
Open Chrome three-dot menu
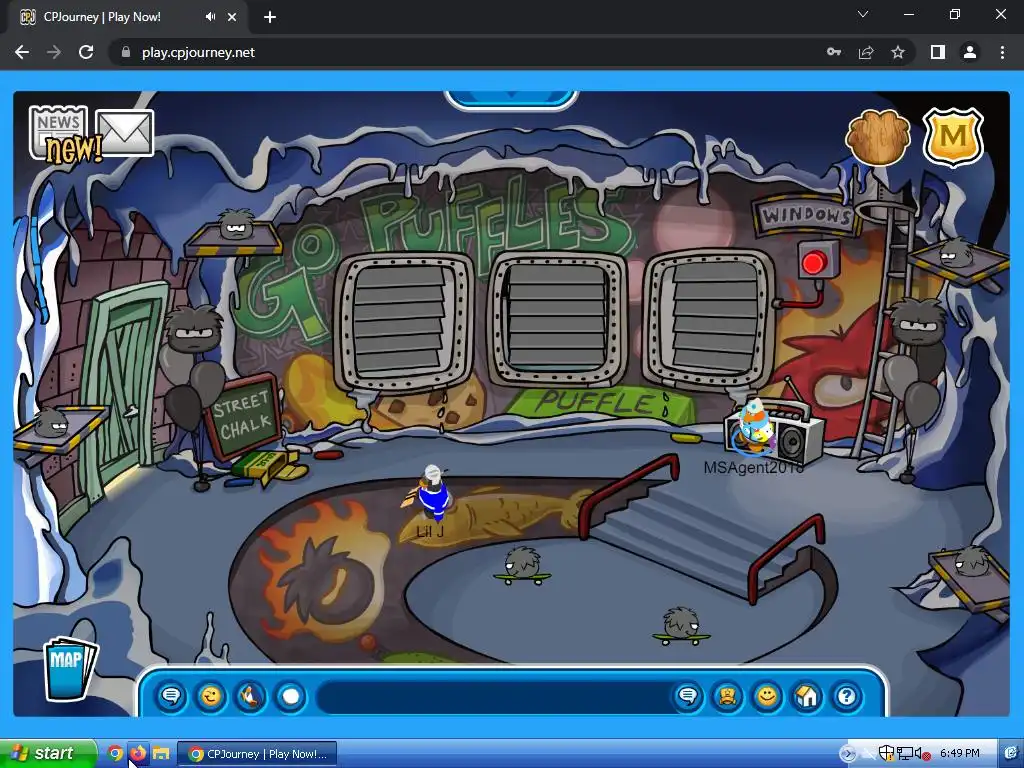tap(1002, 52)
